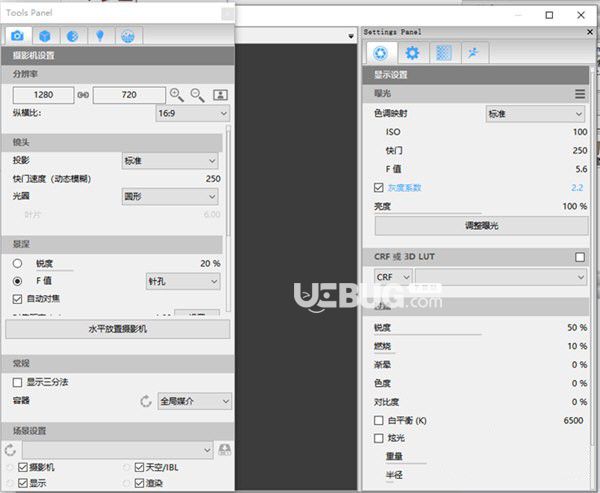Click the Tools Panel vertical scrollbar
600x493 pixels.
pos(228,218)
